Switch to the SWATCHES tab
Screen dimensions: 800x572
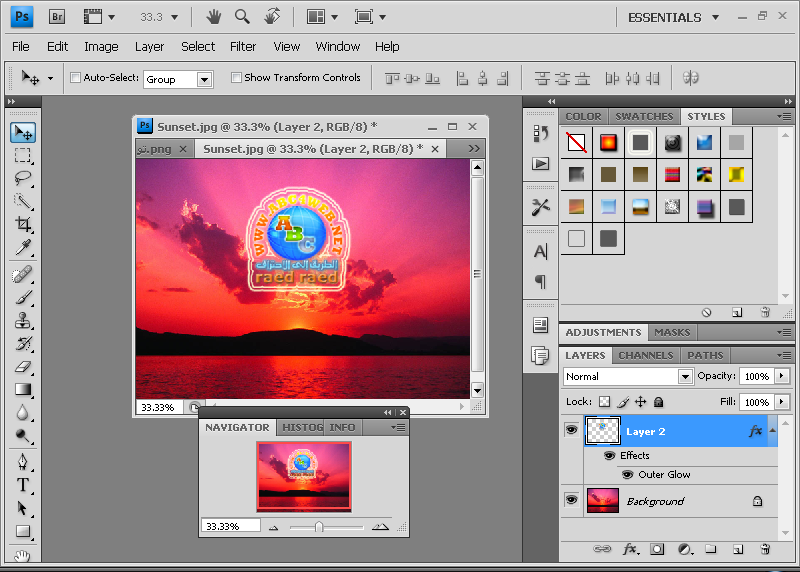(x=644, y=116)
